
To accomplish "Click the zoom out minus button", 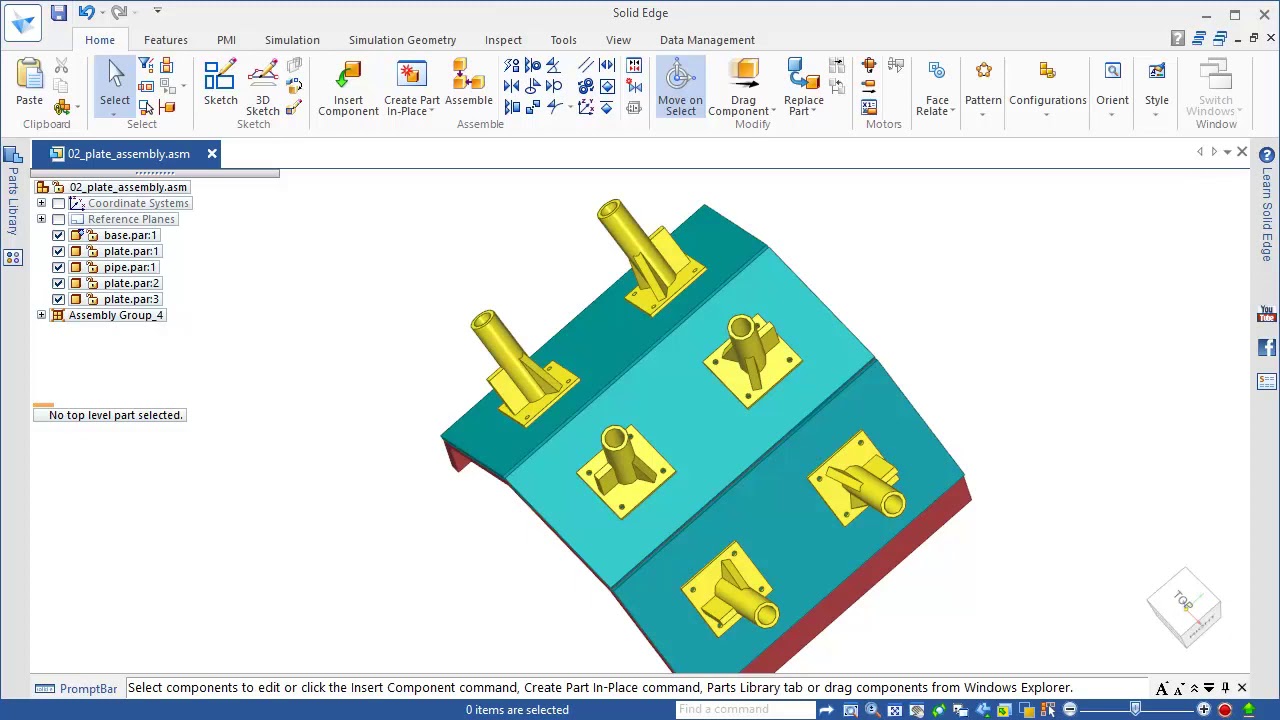I will (x=1070, y=710).
